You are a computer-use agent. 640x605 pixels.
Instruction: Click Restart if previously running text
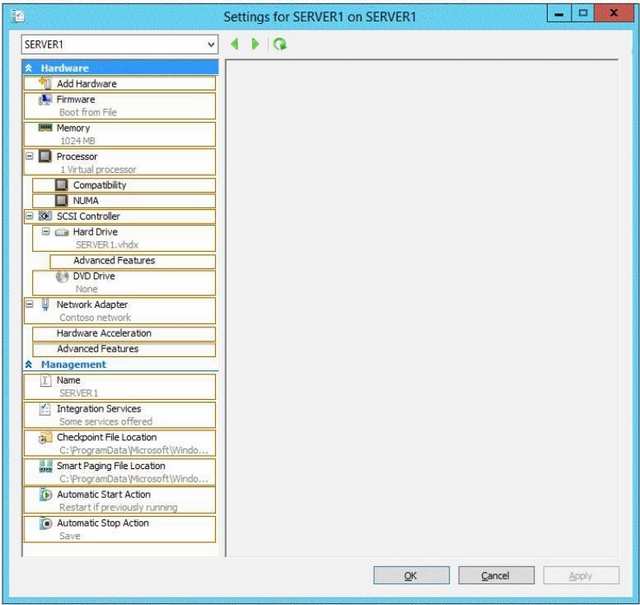118,507
